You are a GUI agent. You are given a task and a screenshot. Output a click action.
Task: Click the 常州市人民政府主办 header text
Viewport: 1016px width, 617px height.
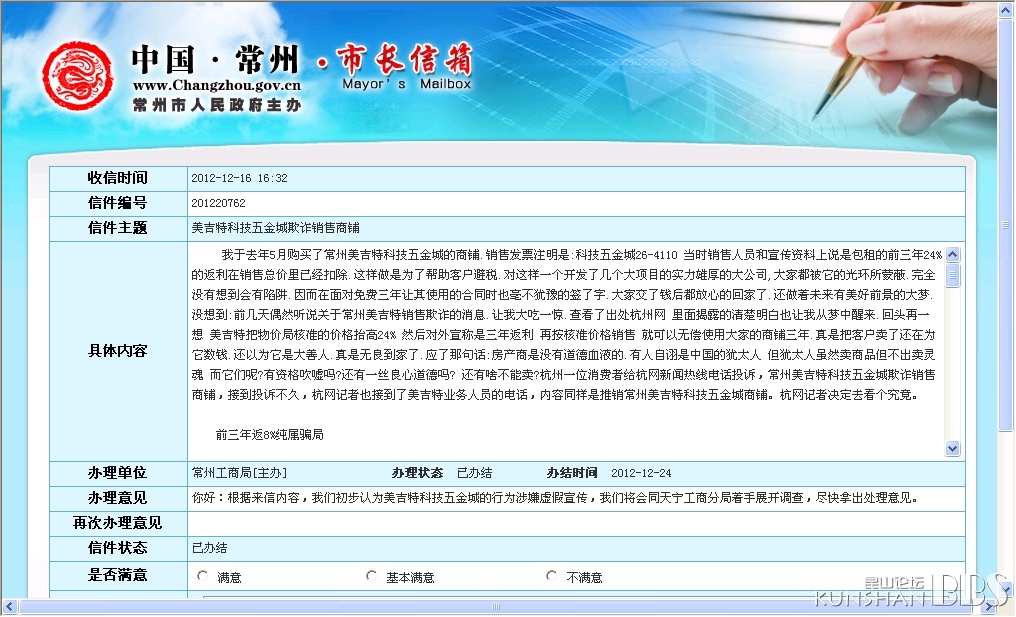coord(217,105)
